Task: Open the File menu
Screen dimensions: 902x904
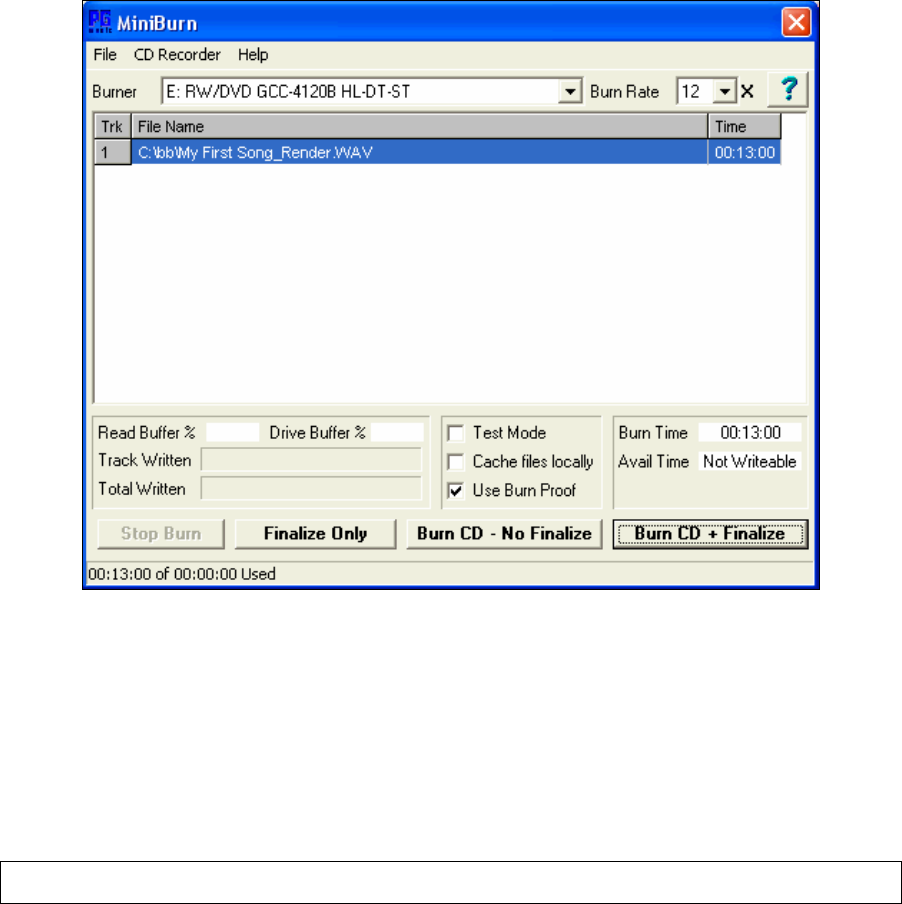Action: point(105,55)
